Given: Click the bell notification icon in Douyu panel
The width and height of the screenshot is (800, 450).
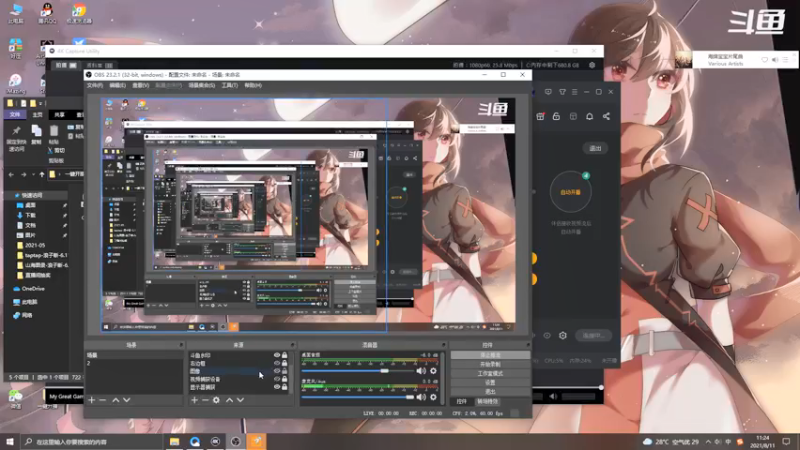Looking at the screenshot, I should point(589,116).
